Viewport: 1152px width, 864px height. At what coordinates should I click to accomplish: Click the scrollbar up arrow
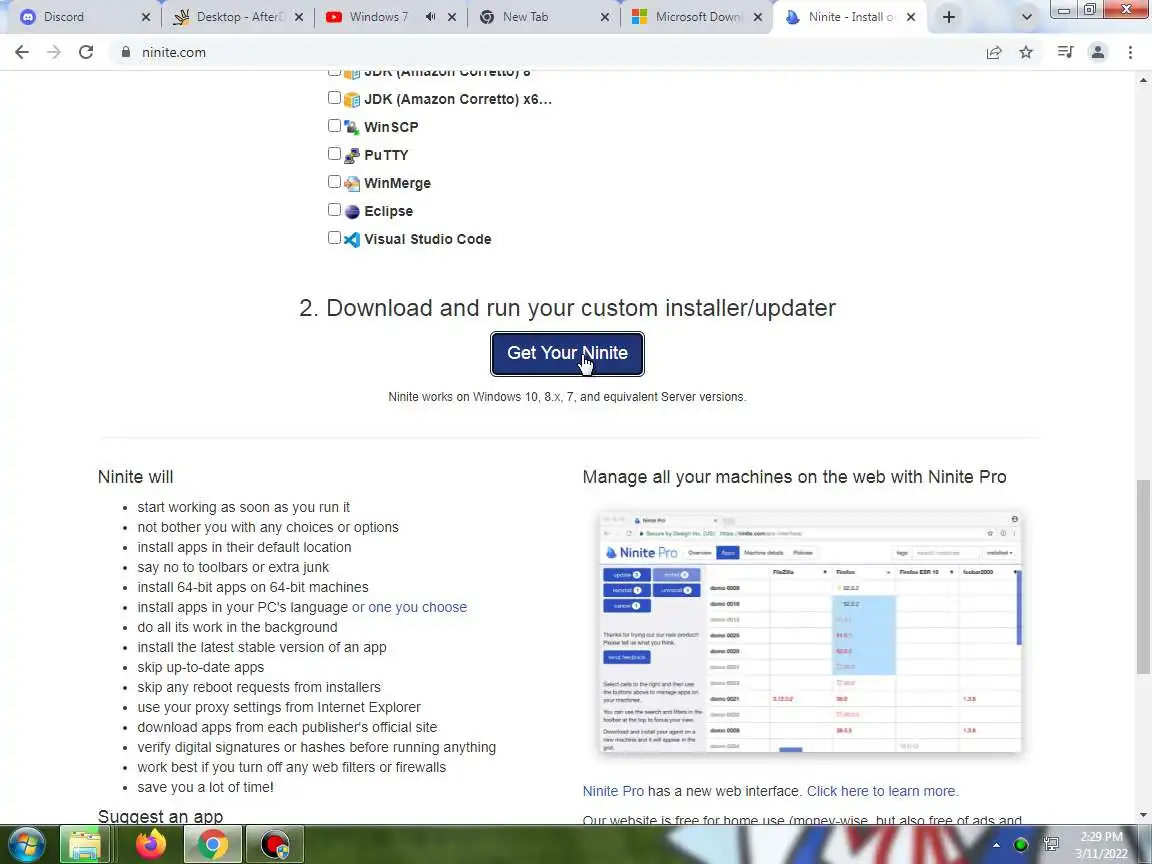pos(1143,79)
